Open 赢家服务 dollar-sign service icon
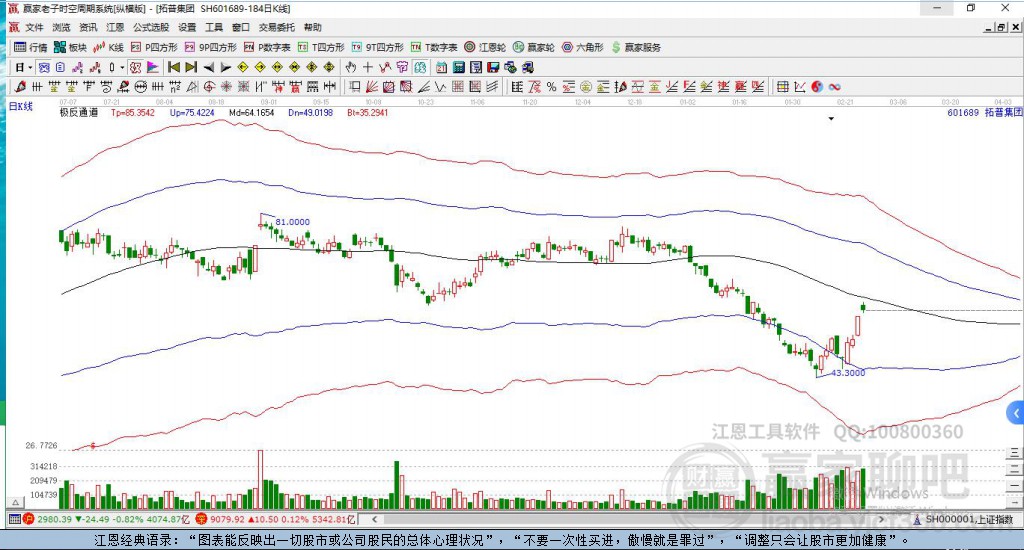Image resolution: width=1024 pixels, height=550 pixels. point(636,47)
